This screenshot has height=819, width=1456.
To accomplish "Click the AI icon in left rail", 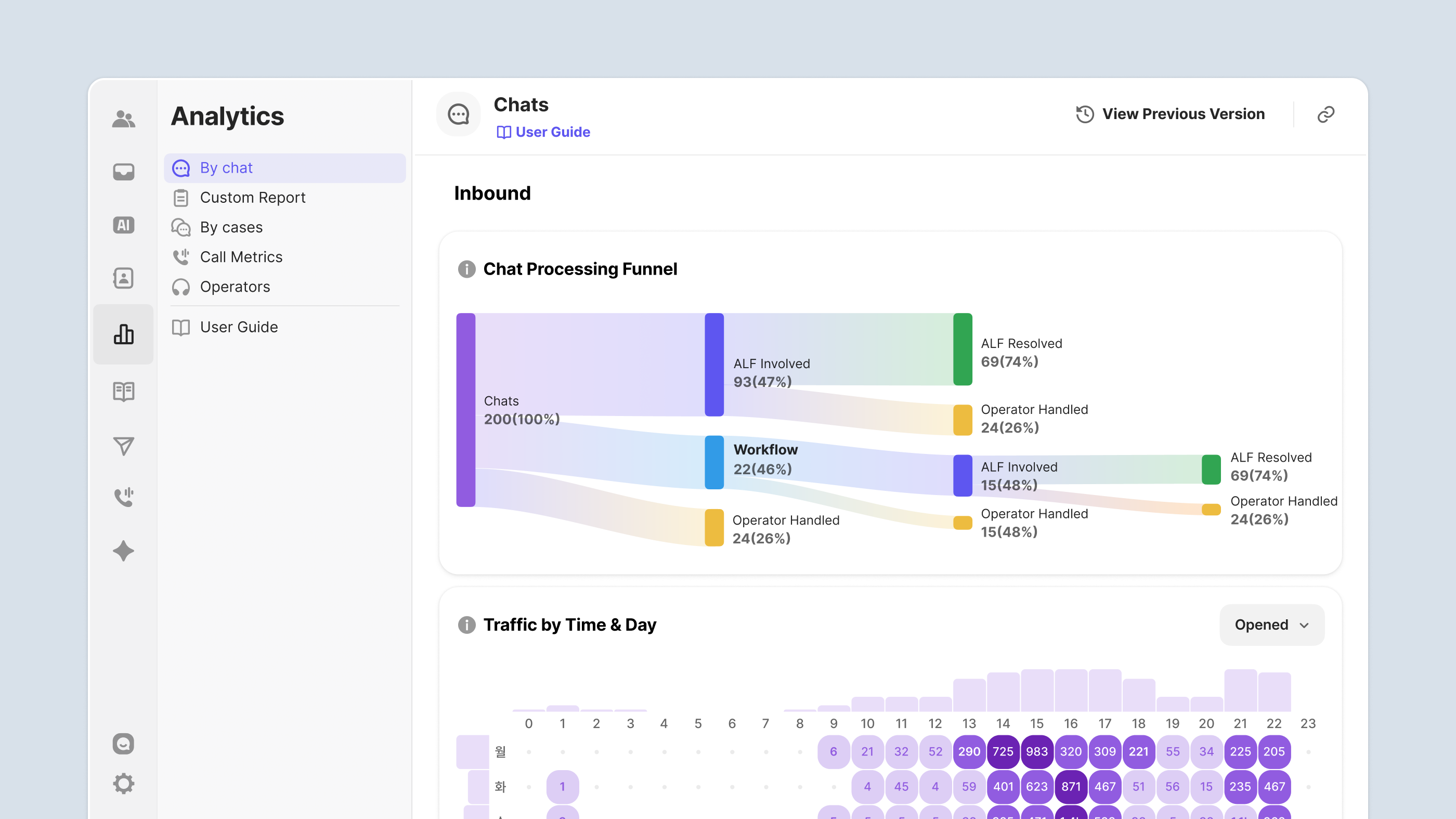I will (123, 225).
